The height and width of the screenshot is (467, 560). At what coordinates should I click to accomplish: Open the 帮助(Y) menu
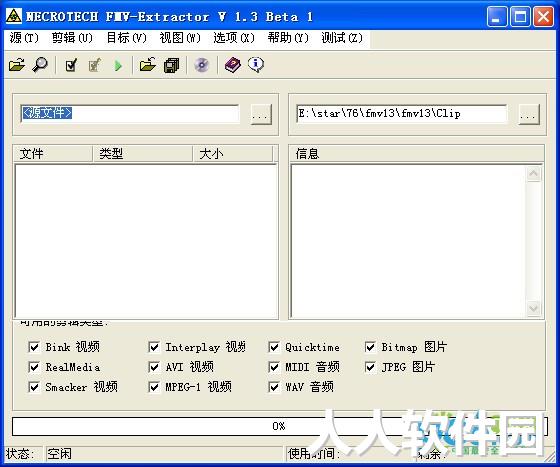[288, 37]
